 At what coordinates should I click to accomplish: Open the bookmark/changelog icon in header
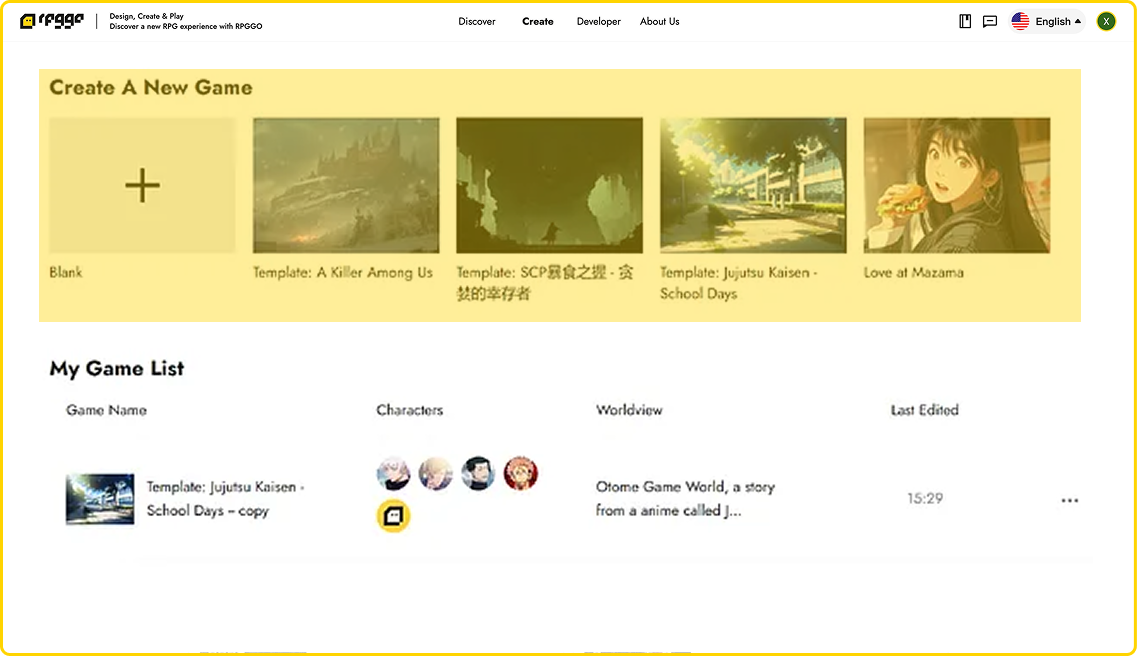[964, 21]
